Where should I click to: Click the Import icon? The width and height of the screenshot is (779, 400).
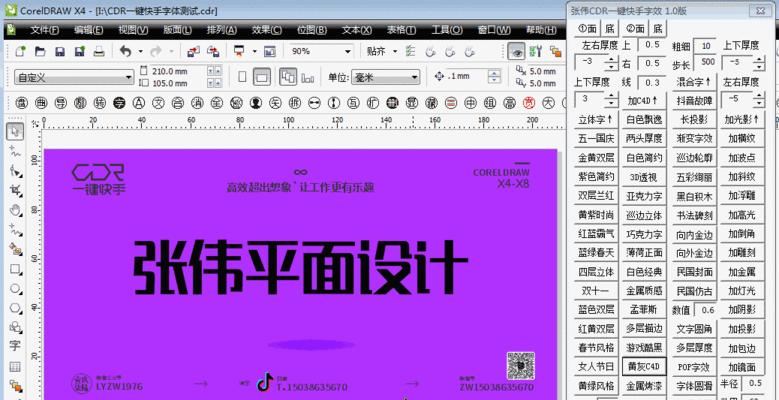[193, 51]
